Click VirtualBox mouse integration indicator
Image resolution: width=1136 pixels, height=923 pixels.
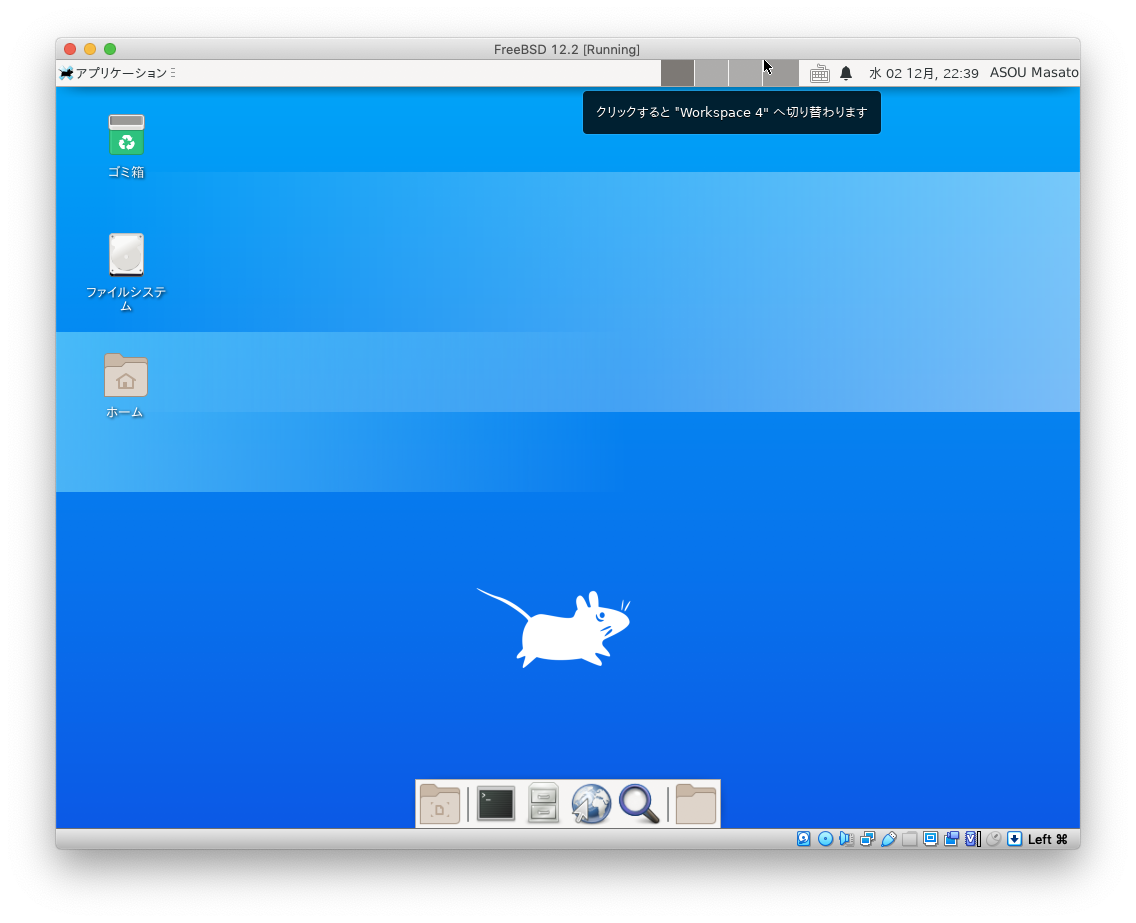click(x=993, y=839)
